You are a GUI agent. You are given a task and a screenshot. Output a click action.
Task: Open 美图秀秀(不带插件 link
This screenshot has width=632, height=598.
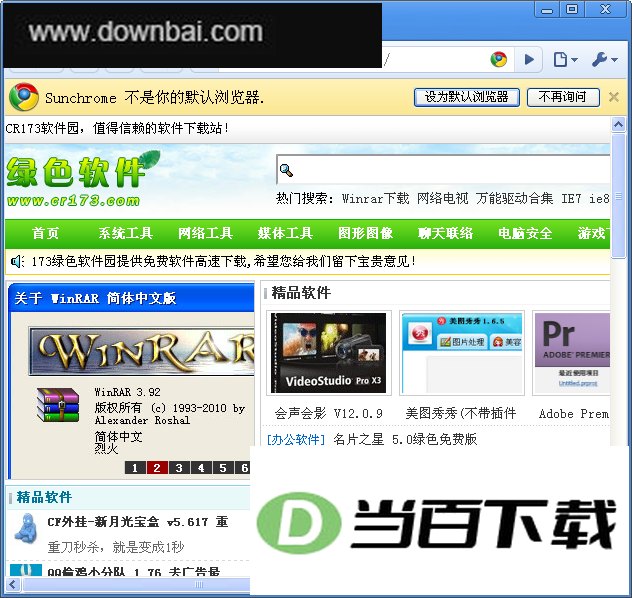click(461, 413)
